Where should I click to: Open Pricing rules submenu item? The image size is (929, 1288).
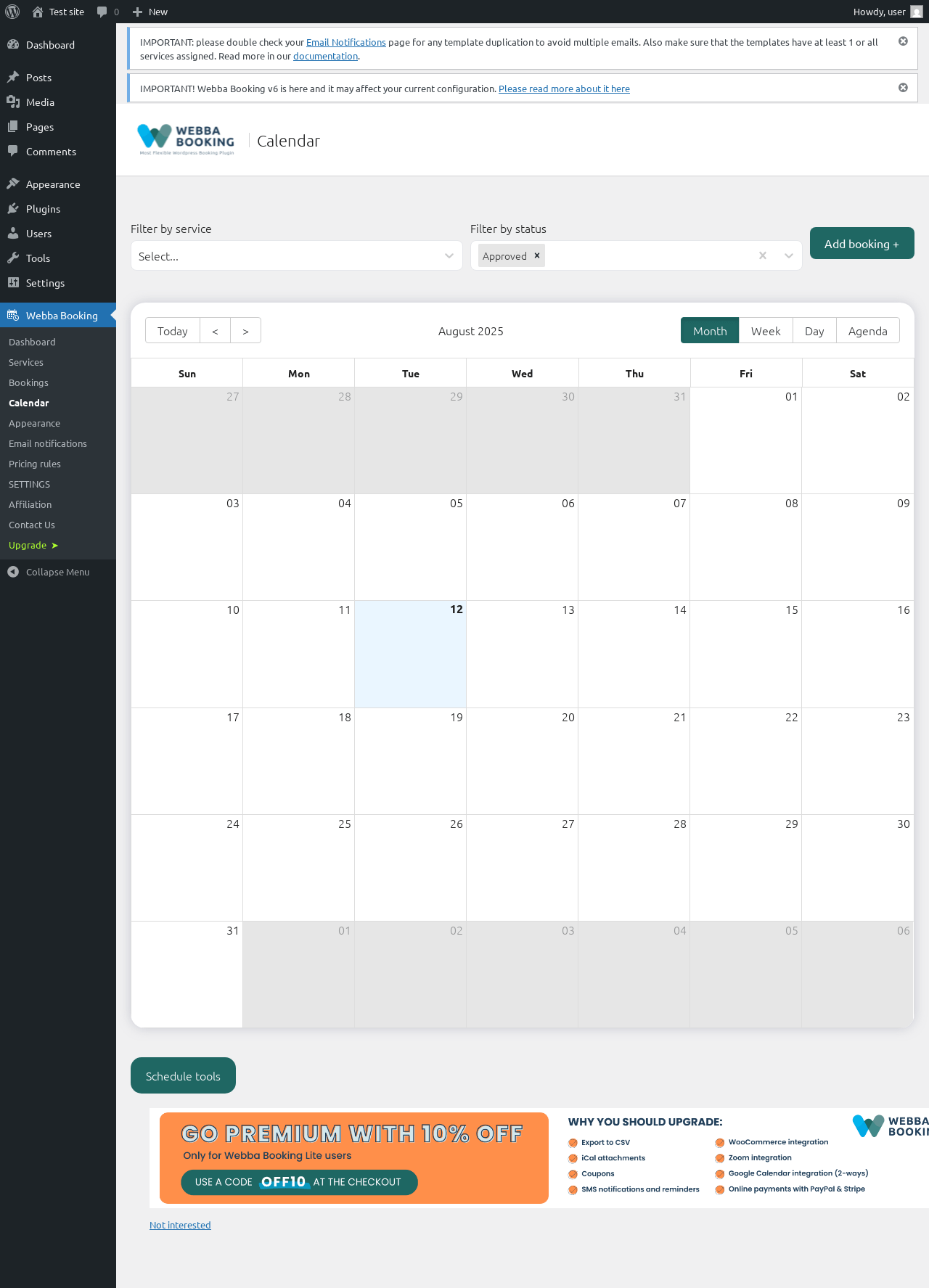[58, 464]
